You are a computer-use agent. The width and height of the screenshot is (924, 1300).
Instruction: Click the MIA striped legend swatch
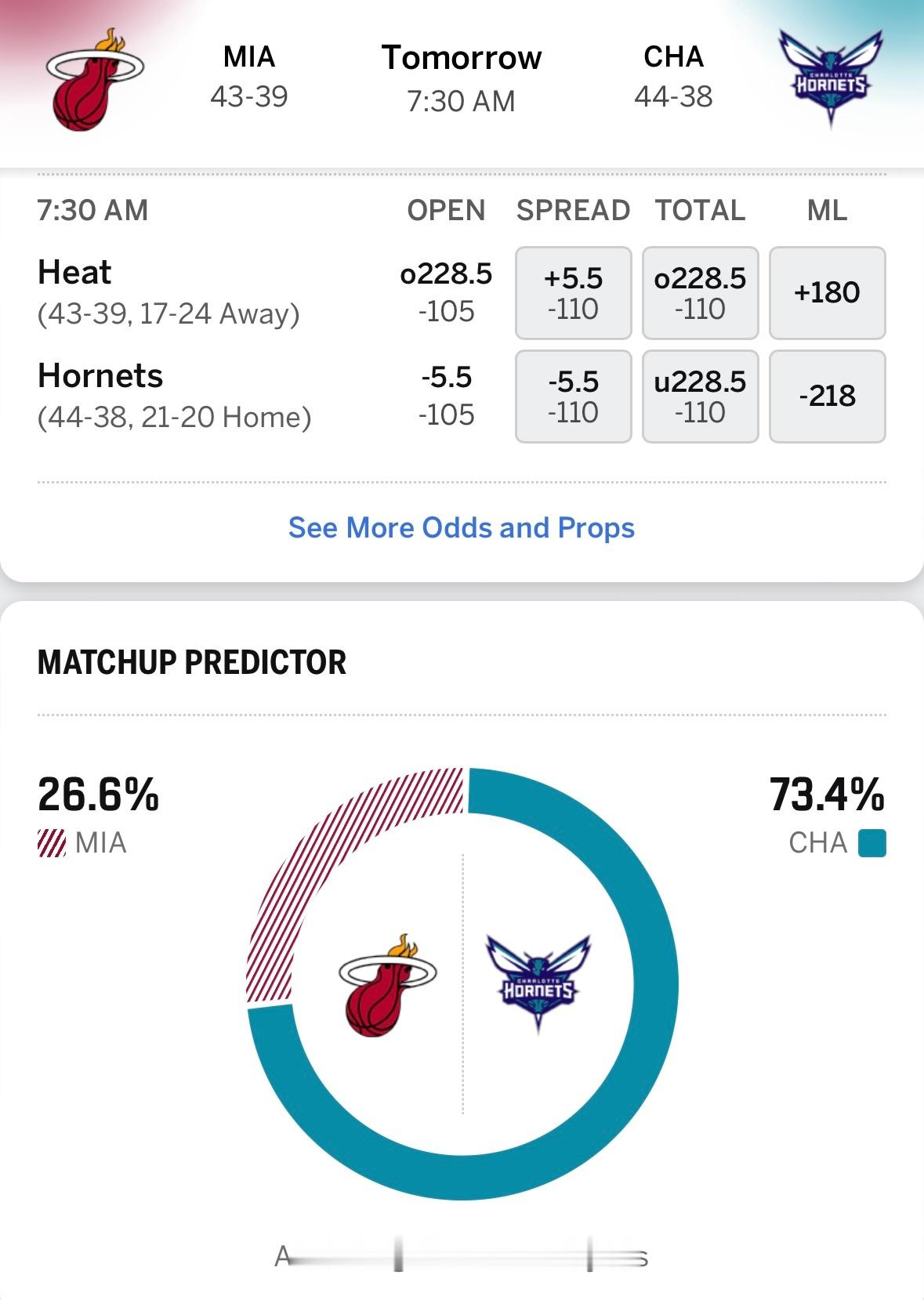(50, 844)
